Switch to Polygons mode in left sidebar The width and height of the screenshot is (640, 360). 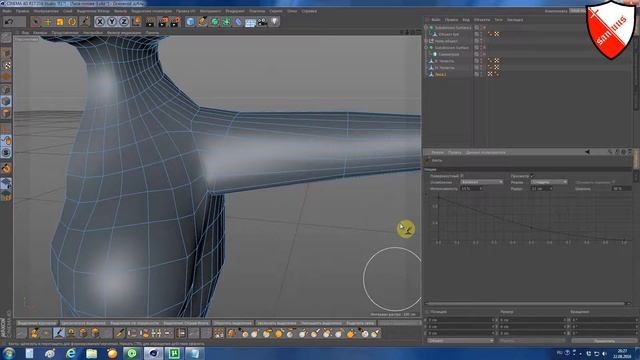6,113
